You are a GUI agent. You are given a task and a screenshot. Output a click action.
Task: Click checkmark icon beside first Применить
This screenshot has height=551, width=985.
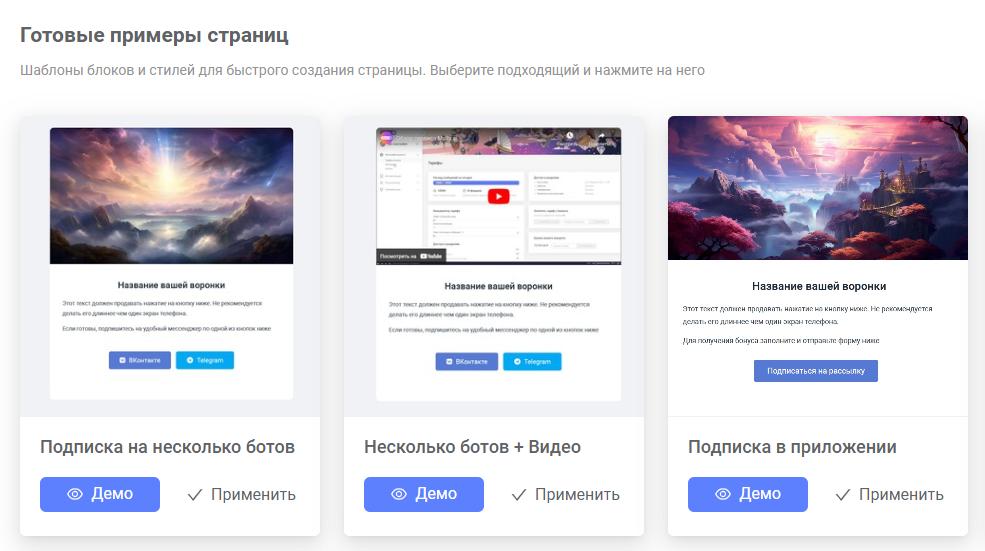[195, 495]
